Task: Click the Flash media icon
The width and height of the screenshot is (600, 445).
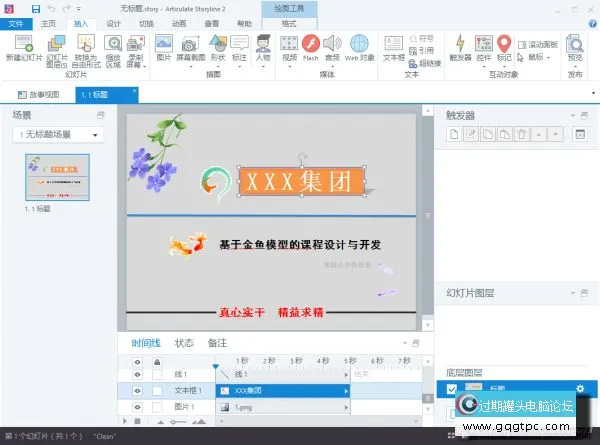Action: click(x=311, y=46)
